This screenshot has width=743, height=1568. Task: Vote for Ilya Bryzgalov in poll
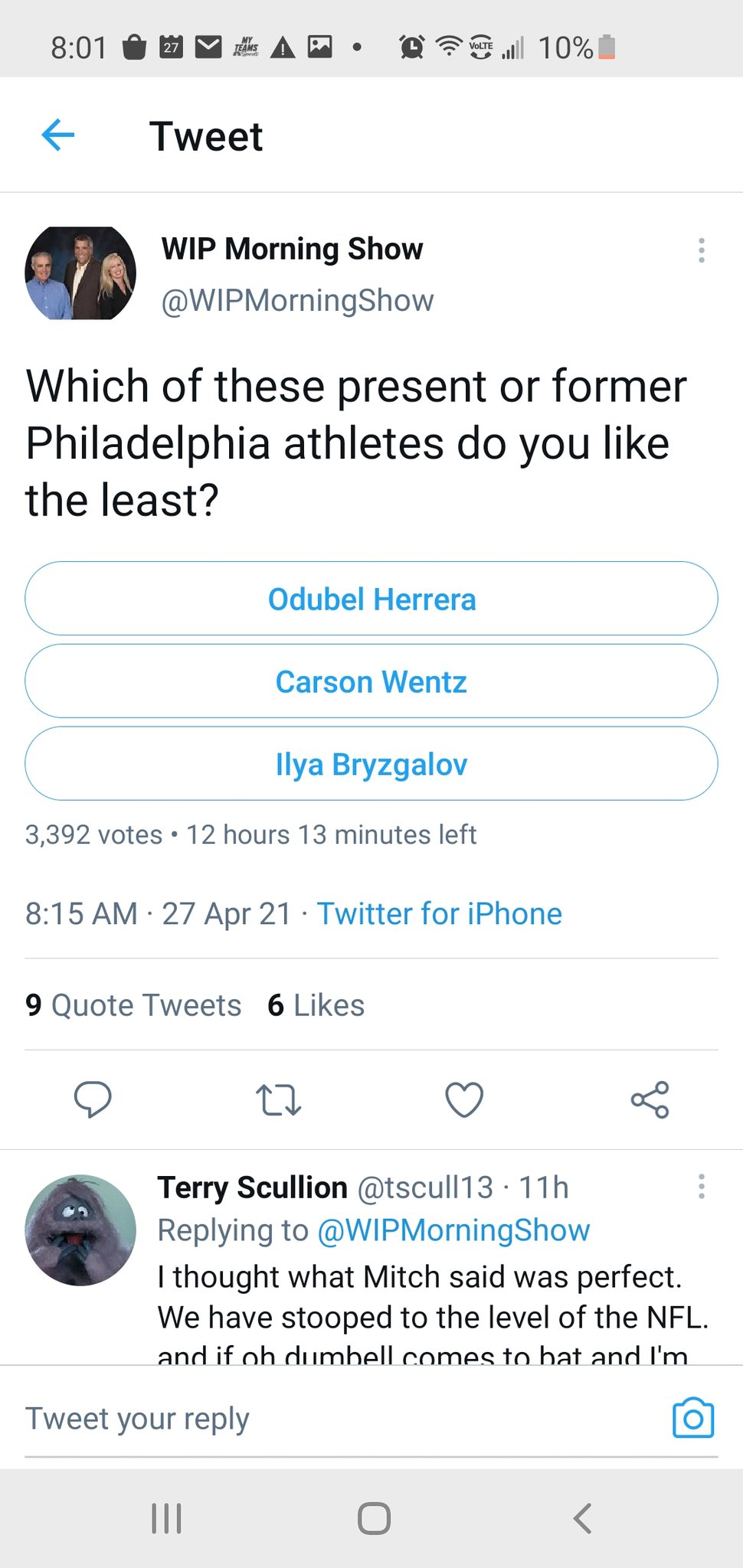click(x=371, y=764)
